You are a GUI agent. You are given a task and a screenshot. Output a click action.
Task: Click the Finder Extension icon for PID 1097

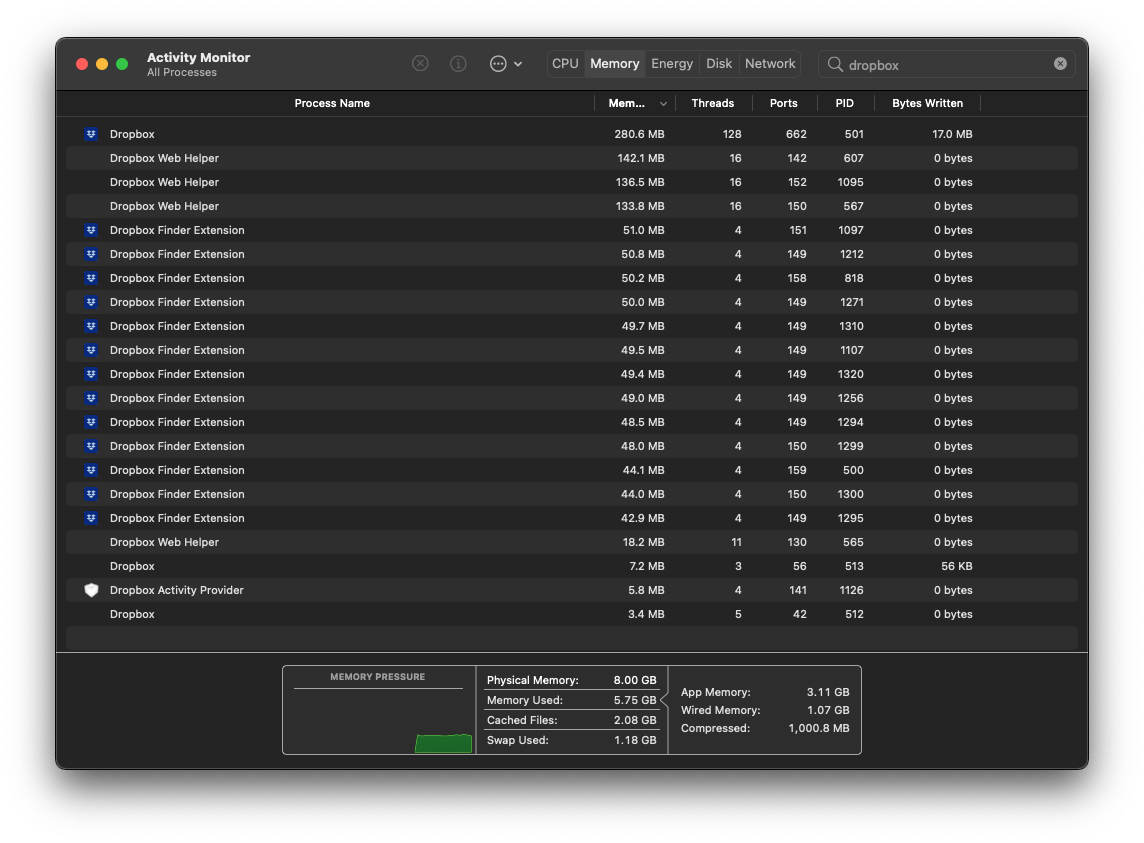pos(91,230)
